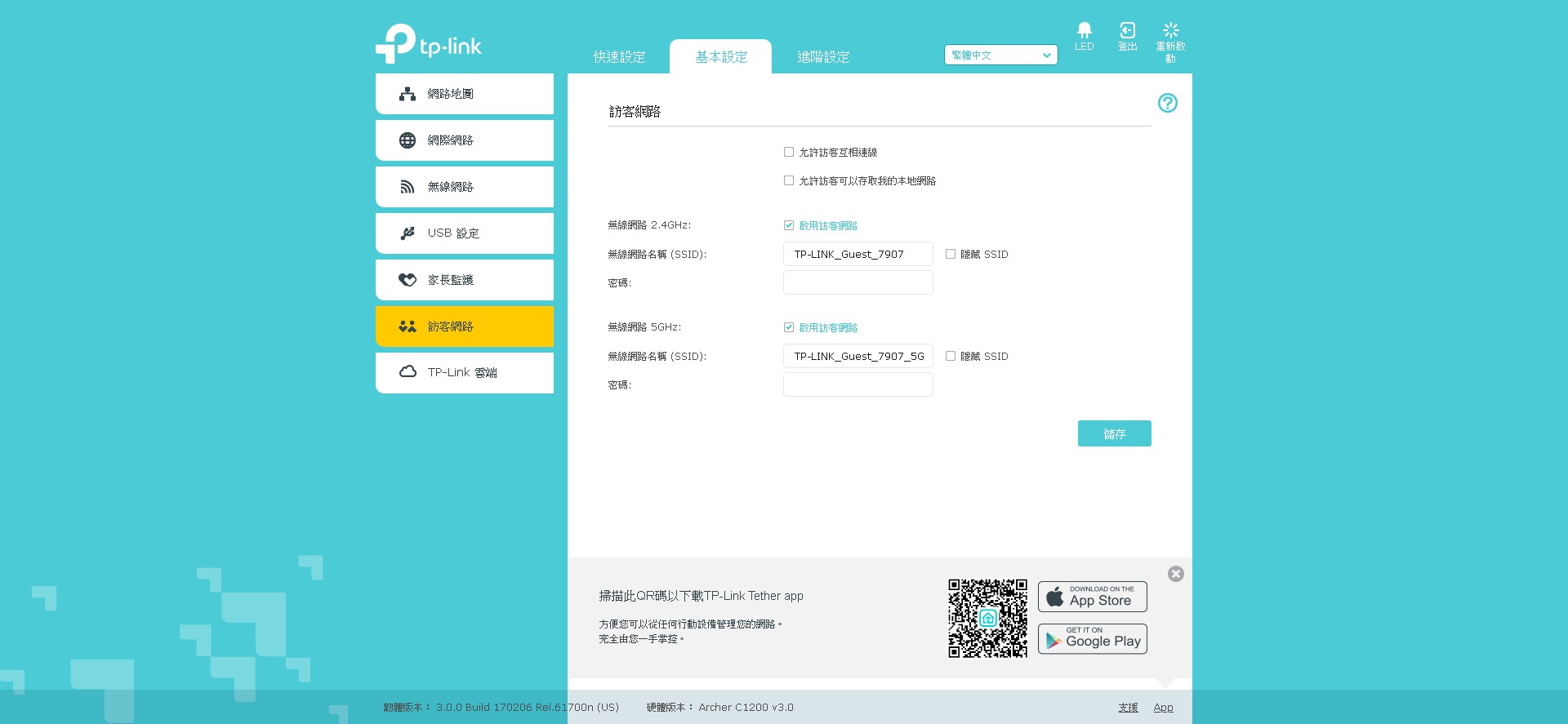The width and height of the screenshot is (1568, 724).
Task: Open 無線網路 menu item
Action: pyautogui.click(x=465, y=187)
